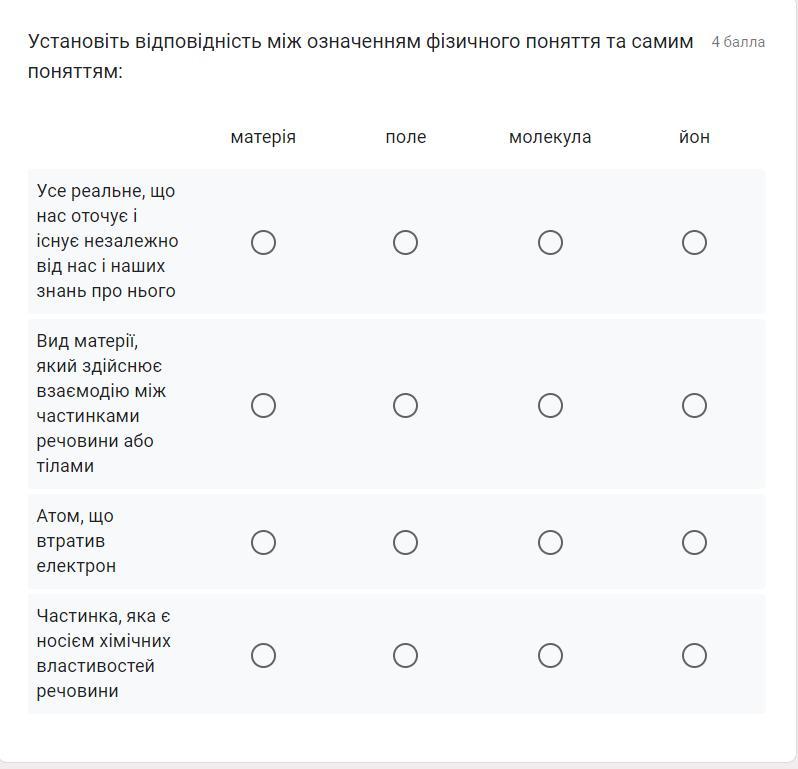Select 'матерія' for 'Усе реальне' row
Viewport: 798px width, 769px height.
point(263,242)
